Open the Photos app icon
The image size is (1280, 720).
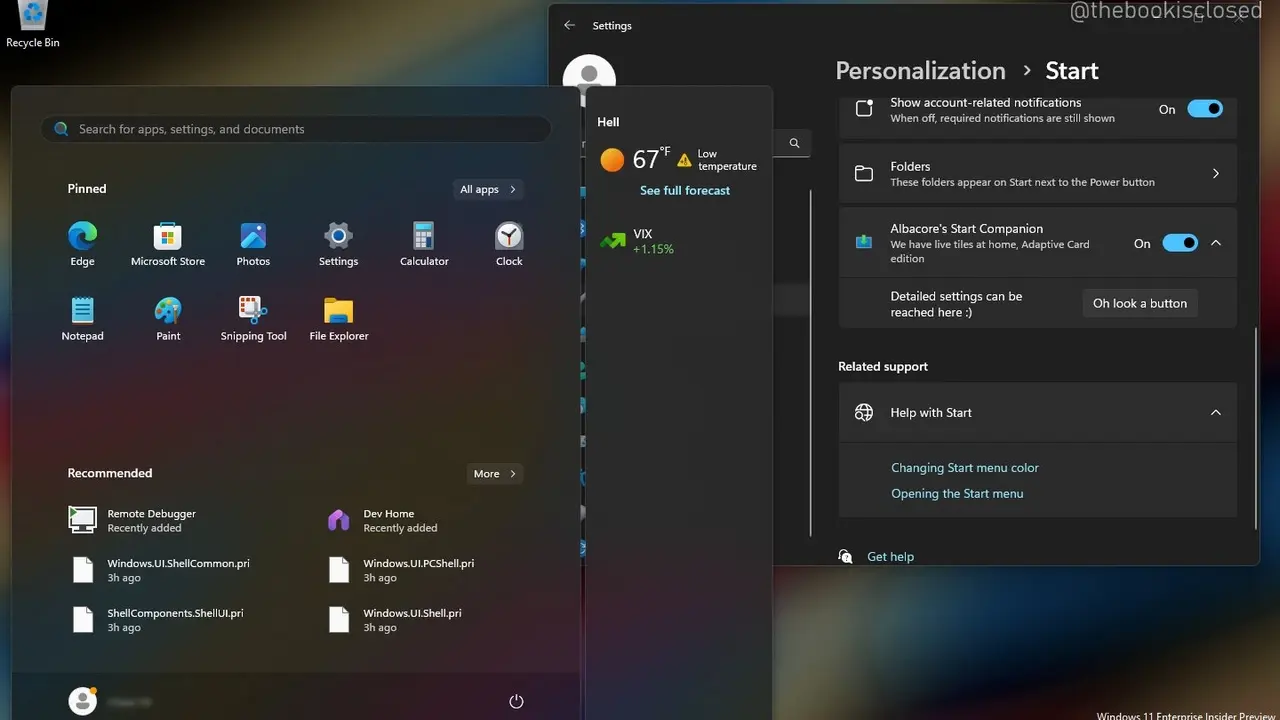coord(253,237)
